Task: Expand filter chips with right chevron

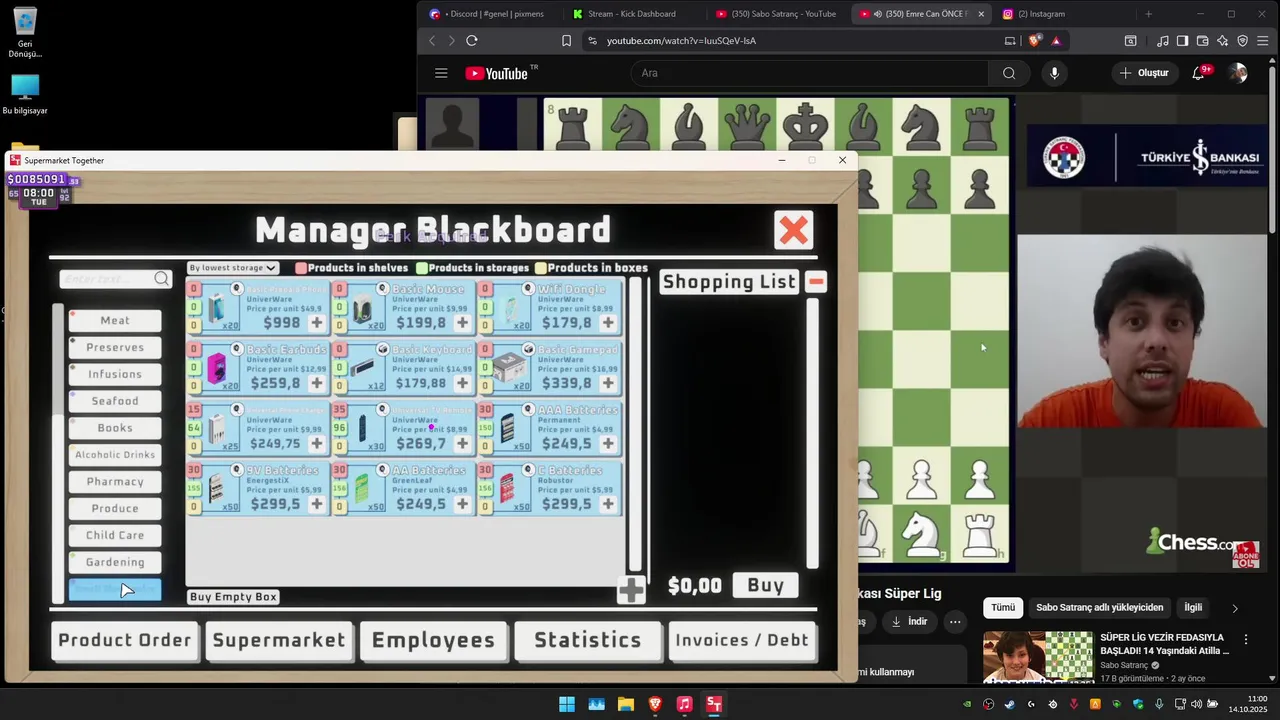Action: 1235,608
